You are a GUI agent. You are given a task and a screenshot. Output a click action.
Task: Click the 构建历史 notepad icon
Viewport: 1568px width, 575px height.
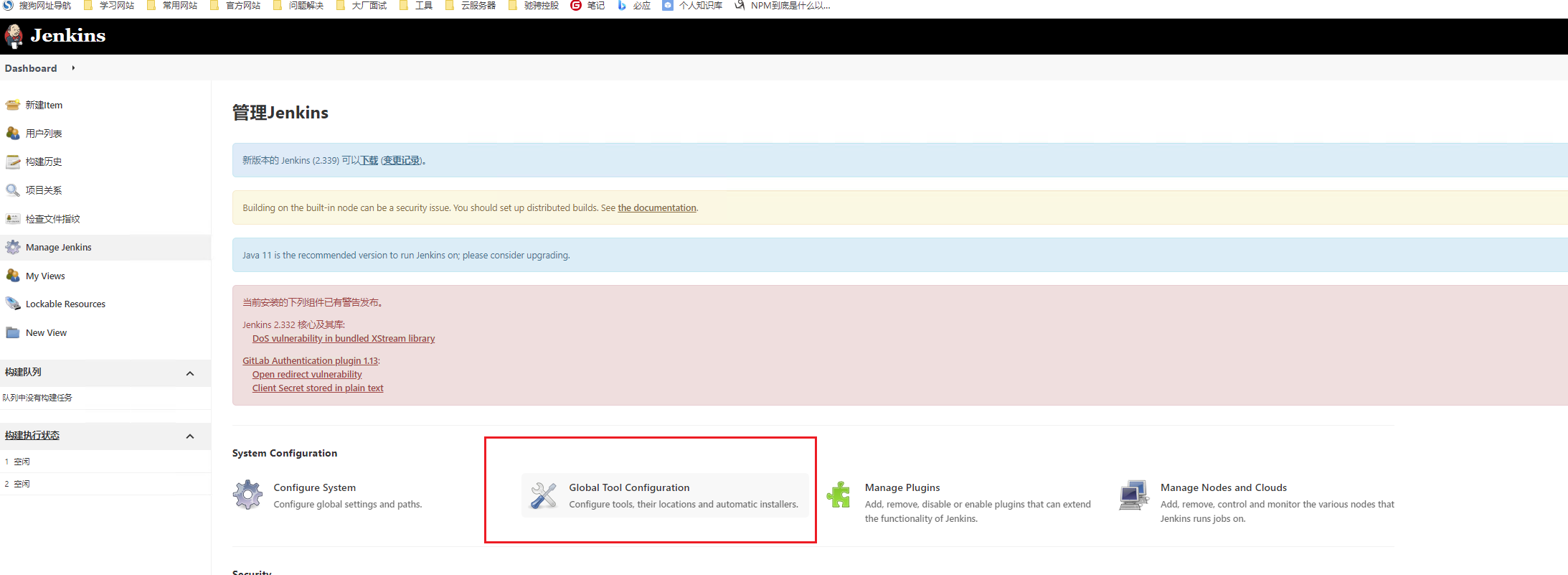pos(13,162)
